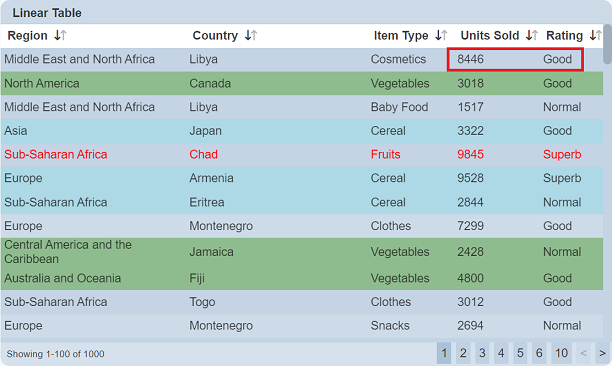
Task: Jump to page 10
Action: 561,353
